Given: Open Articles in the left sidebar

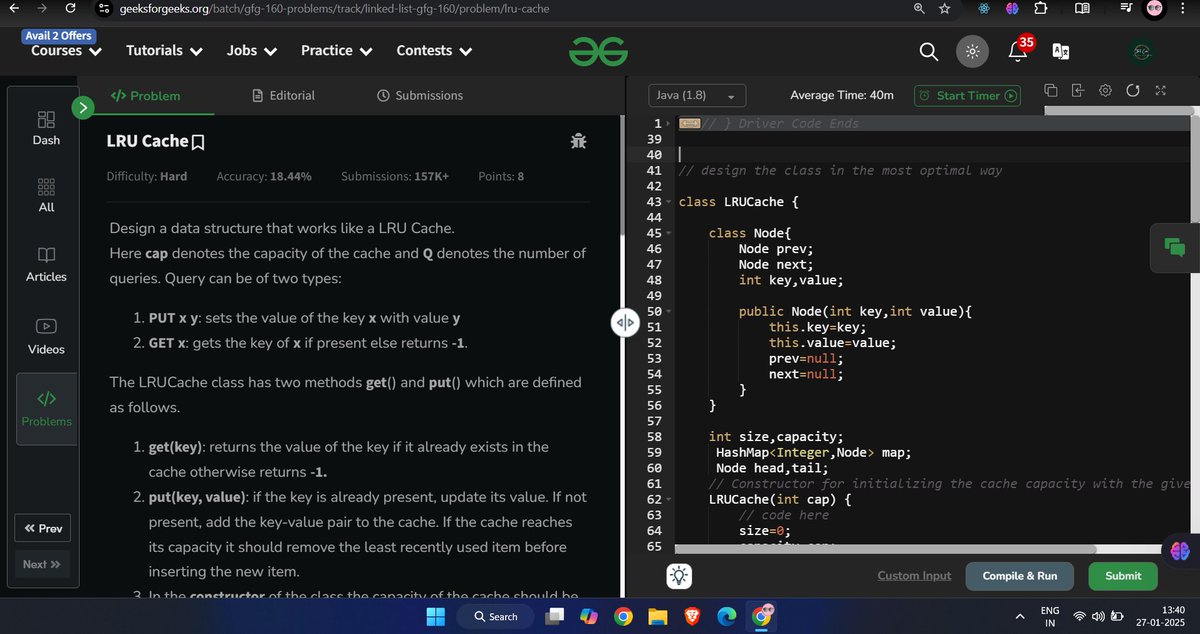Looking at the screenshot, I should [46, 264].
